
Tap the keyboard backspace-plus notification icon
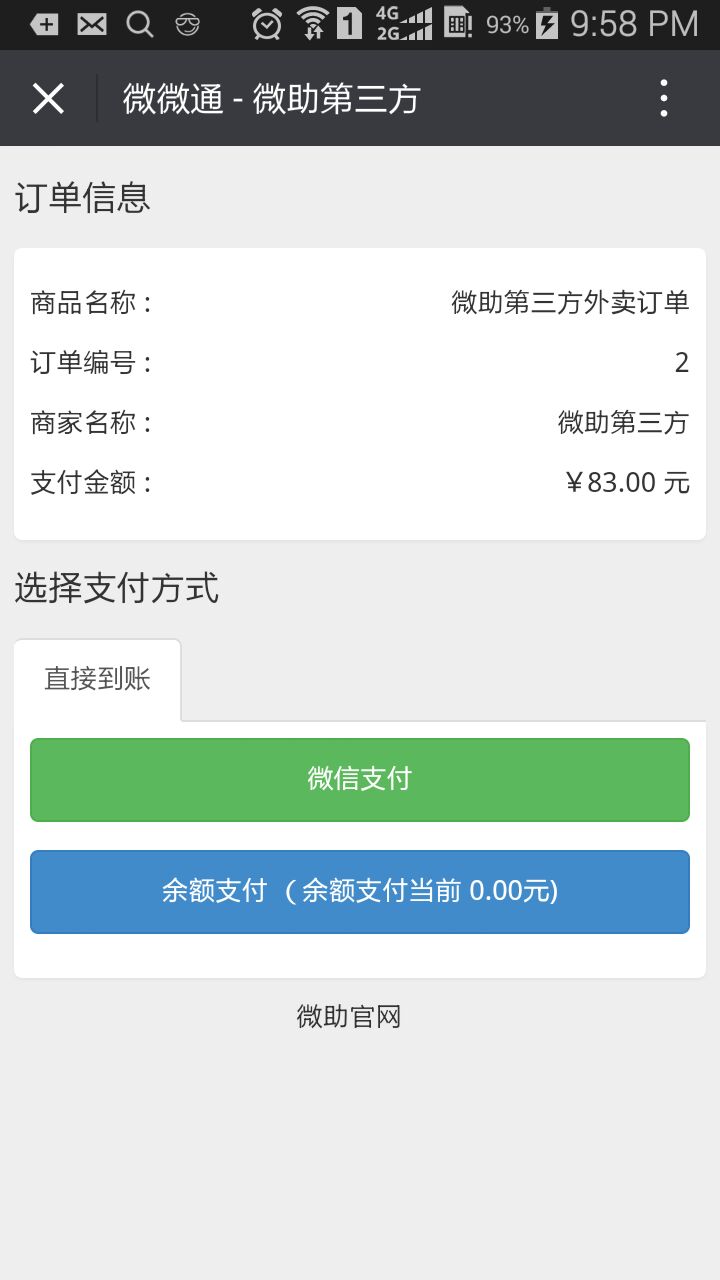pyautogui.click(x=44, y=24)
